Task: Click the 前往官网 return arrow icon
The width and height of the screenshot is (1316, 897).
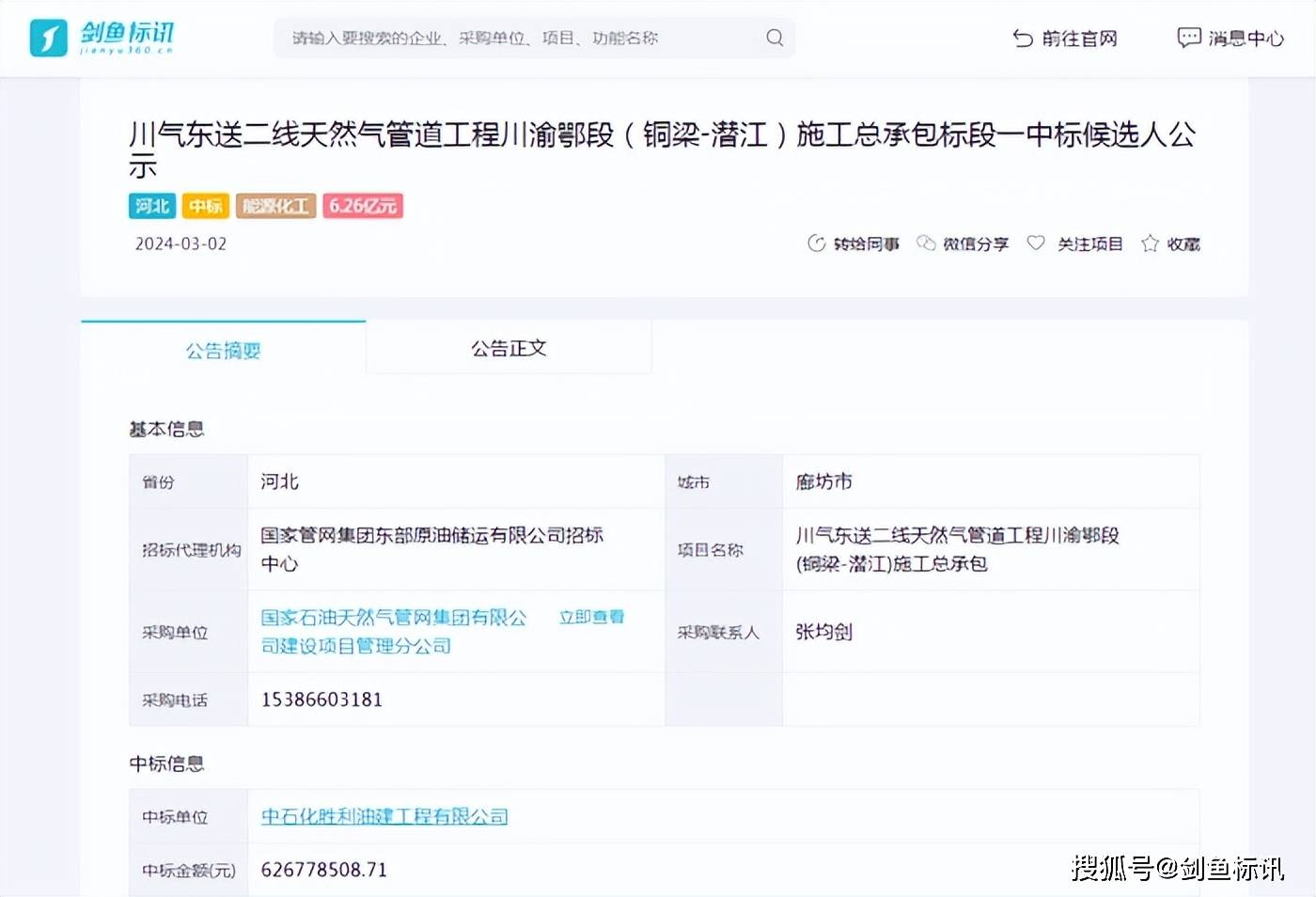Action: (x=1021, y=39)
